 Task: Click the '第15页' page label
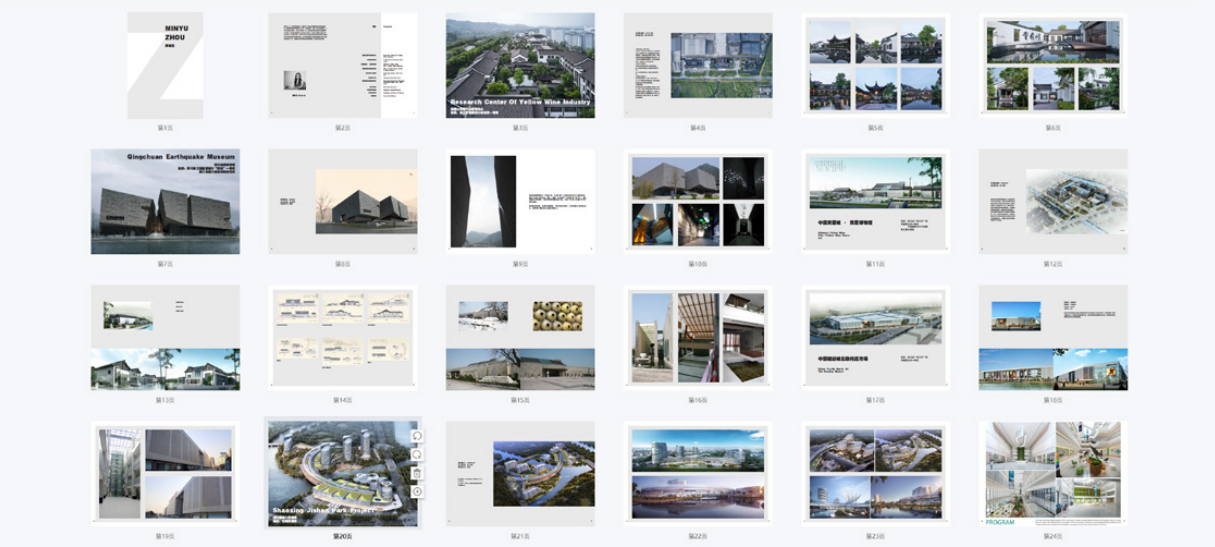pyautogui.click(x=520, y=400)
